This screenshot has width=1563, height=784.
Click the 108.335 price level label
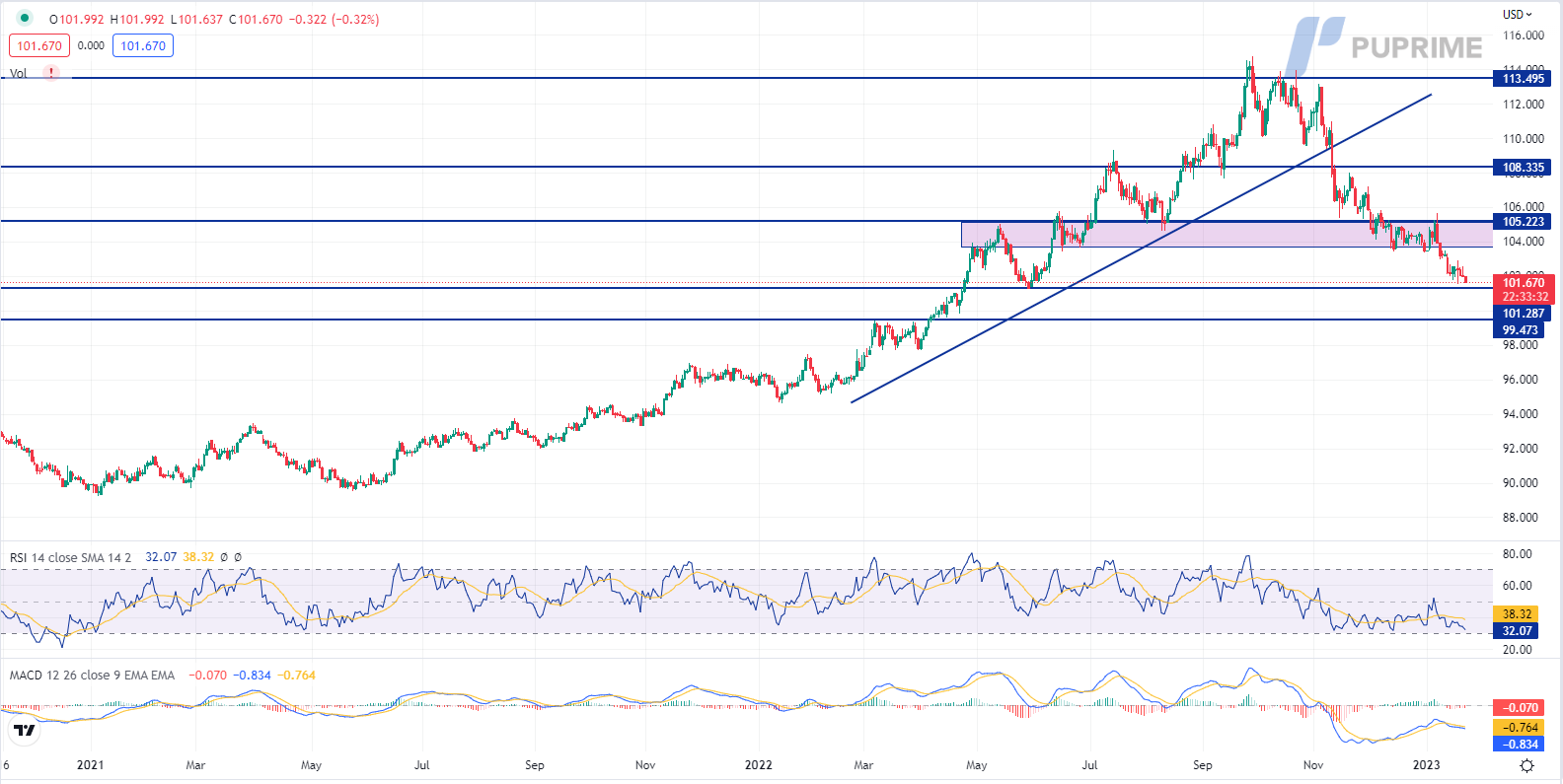1523,168
